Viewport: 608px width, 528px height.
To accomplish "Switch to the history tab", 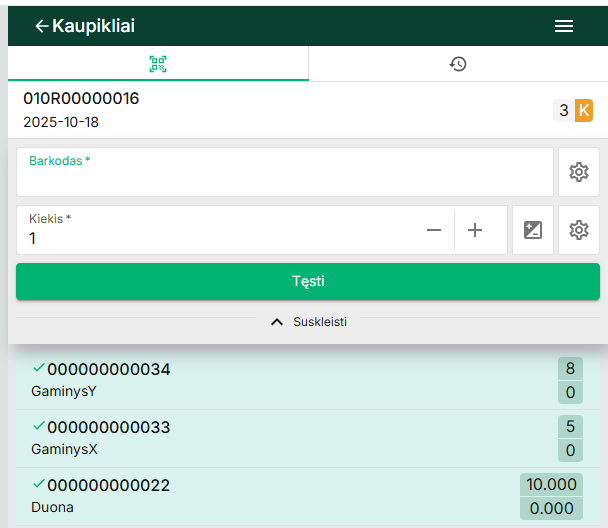I will point(458,64).
